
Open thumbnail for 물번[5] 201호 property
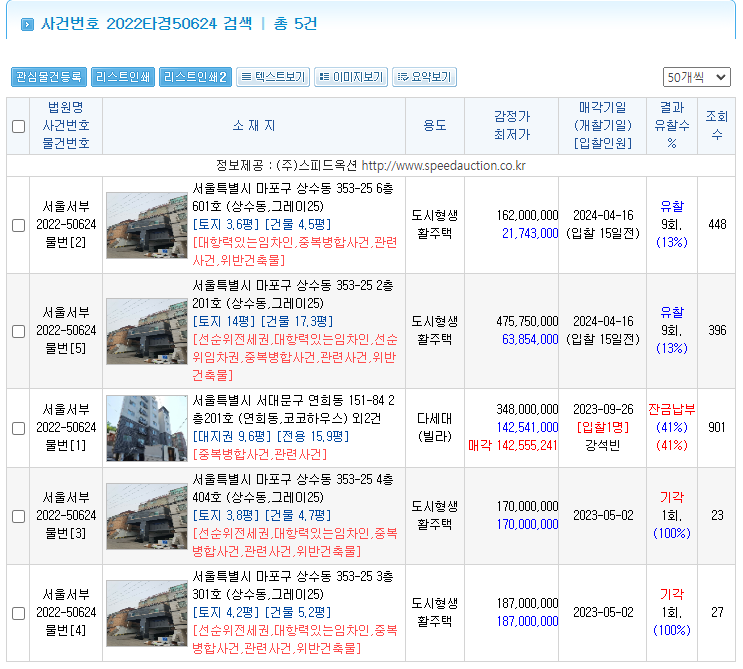point(147,331)
